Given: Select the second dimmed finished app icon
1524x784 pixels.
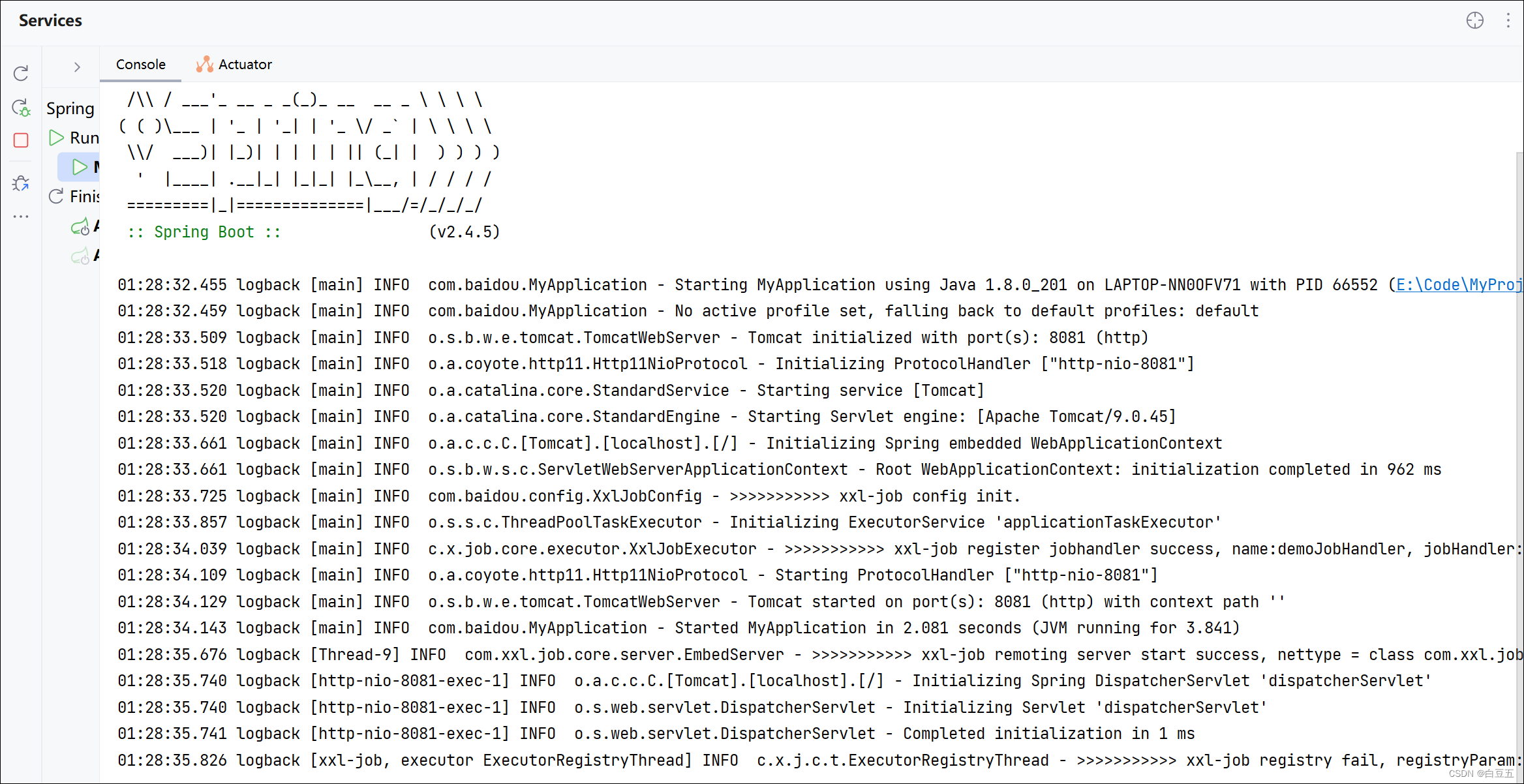Looking at the screenshot, I should pyautogui.click(x=80, y=256).
